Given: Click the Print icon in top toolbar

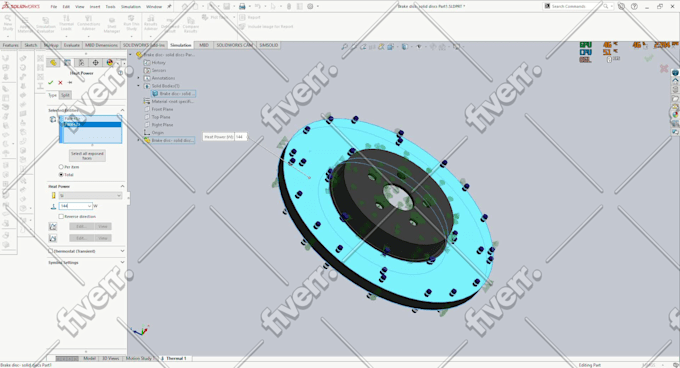Looking at the screenshot, I should [x=242, y=7].
